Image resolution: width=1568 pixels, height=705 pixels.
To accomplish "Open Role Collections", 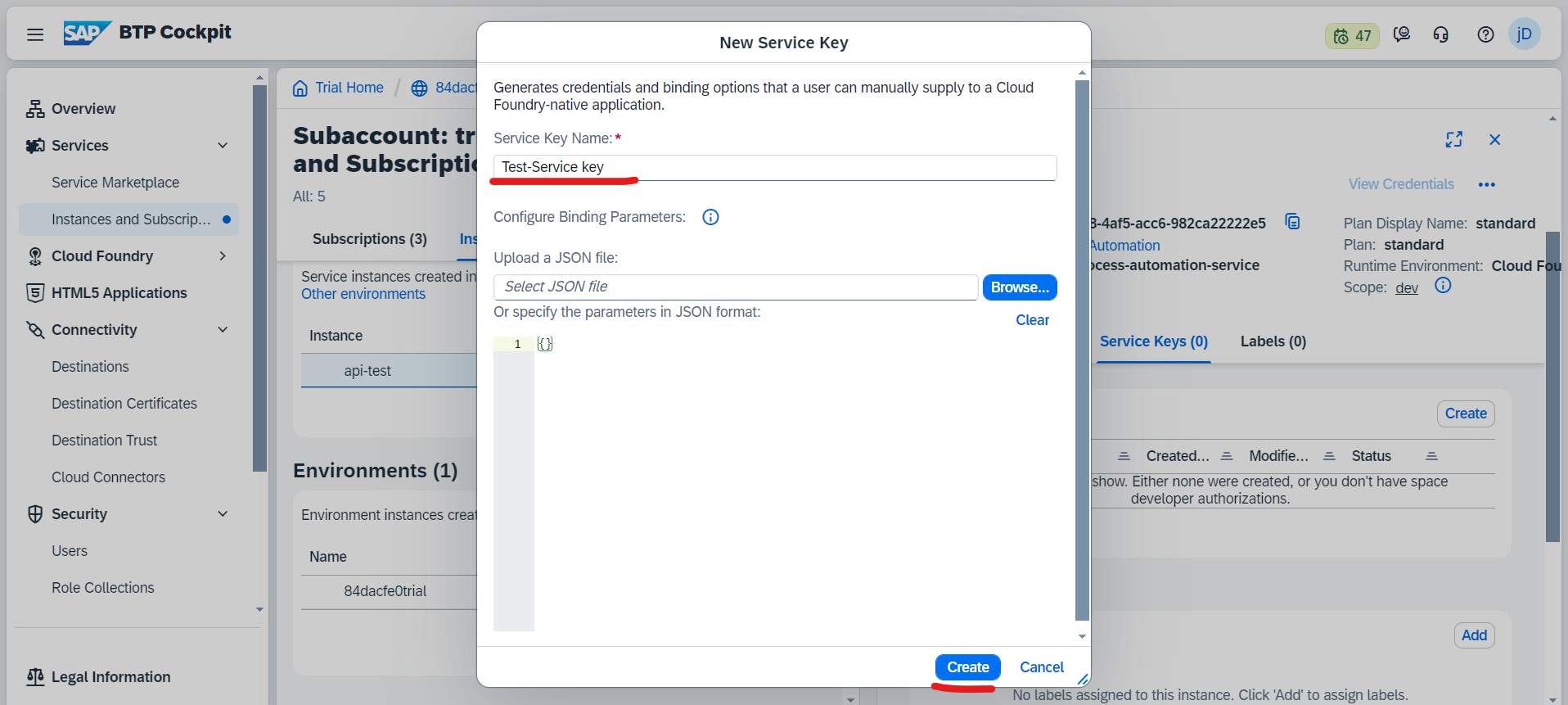I will click(x=103, y=588).
